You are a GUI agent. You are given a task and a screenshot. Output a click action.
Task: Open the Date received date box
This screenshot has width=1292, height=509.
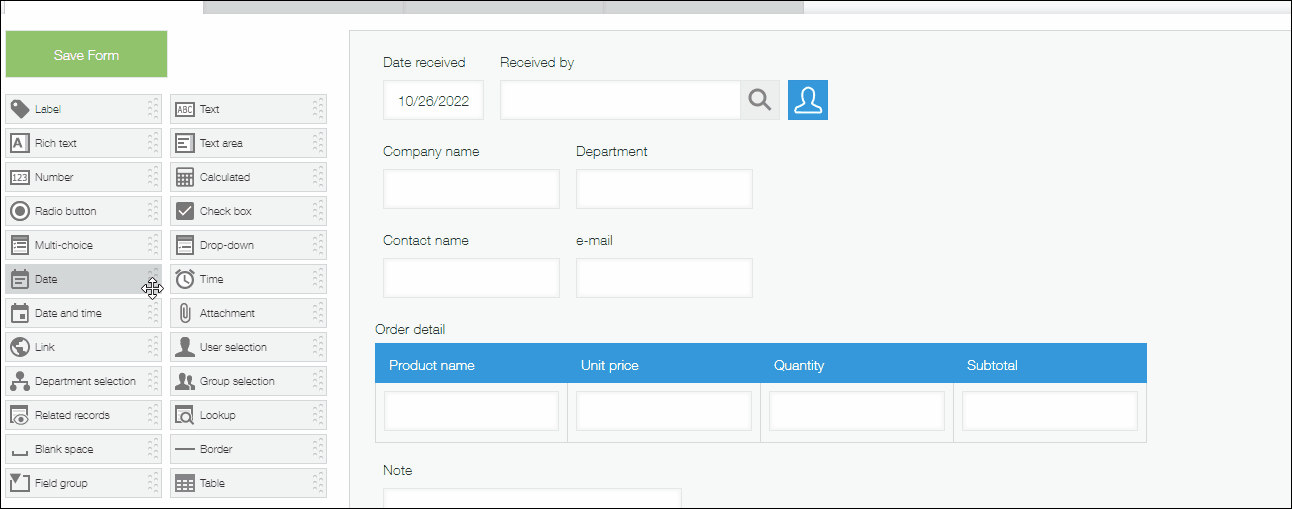pyautogui.click(x=433, y=100)
